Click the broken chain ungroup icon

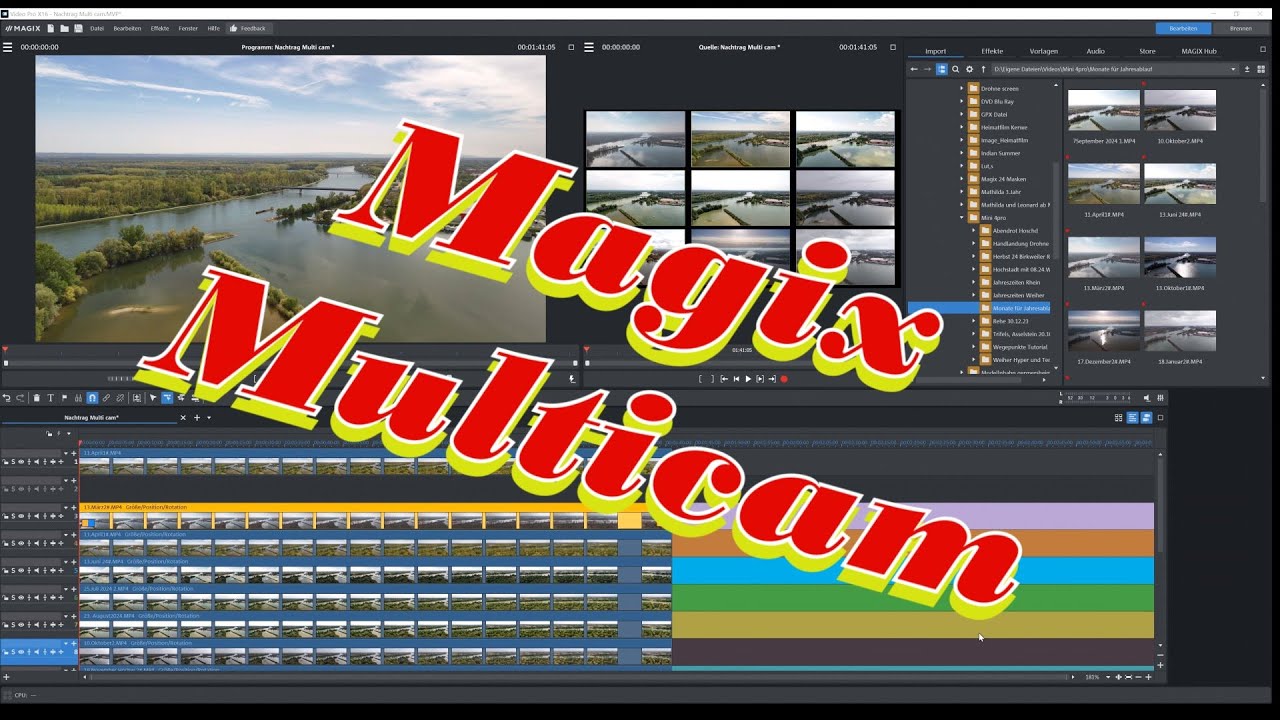[x=120, y=398]
